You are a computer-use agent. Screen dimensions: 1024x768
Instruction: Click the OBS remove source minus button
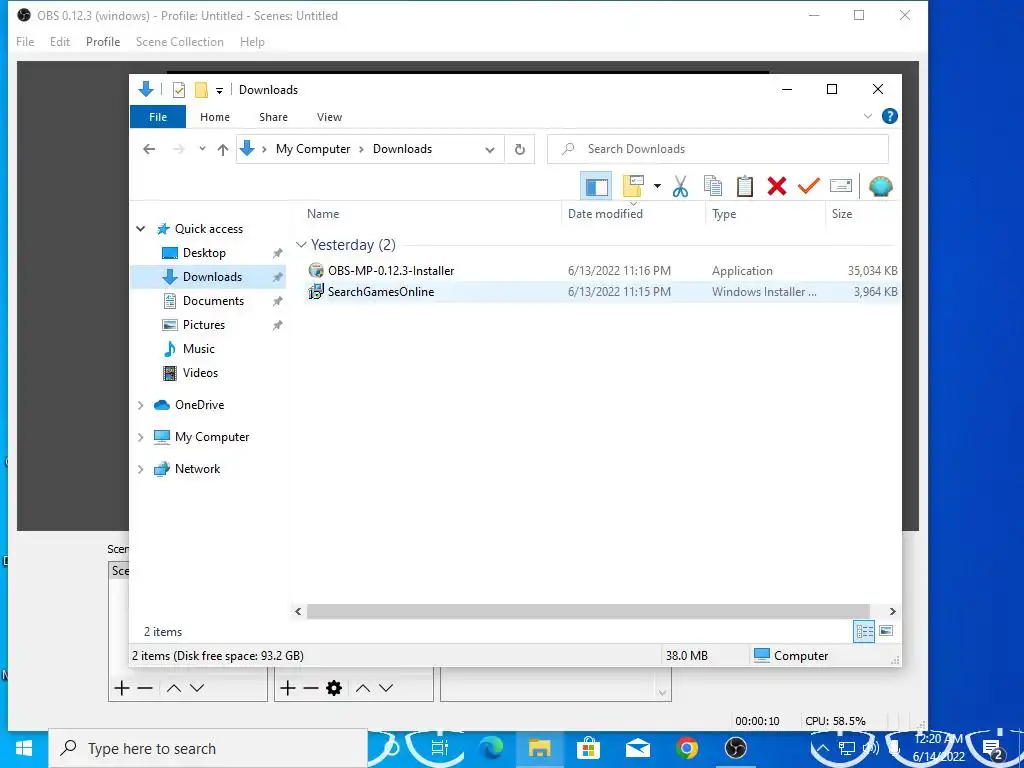(311, 688)
